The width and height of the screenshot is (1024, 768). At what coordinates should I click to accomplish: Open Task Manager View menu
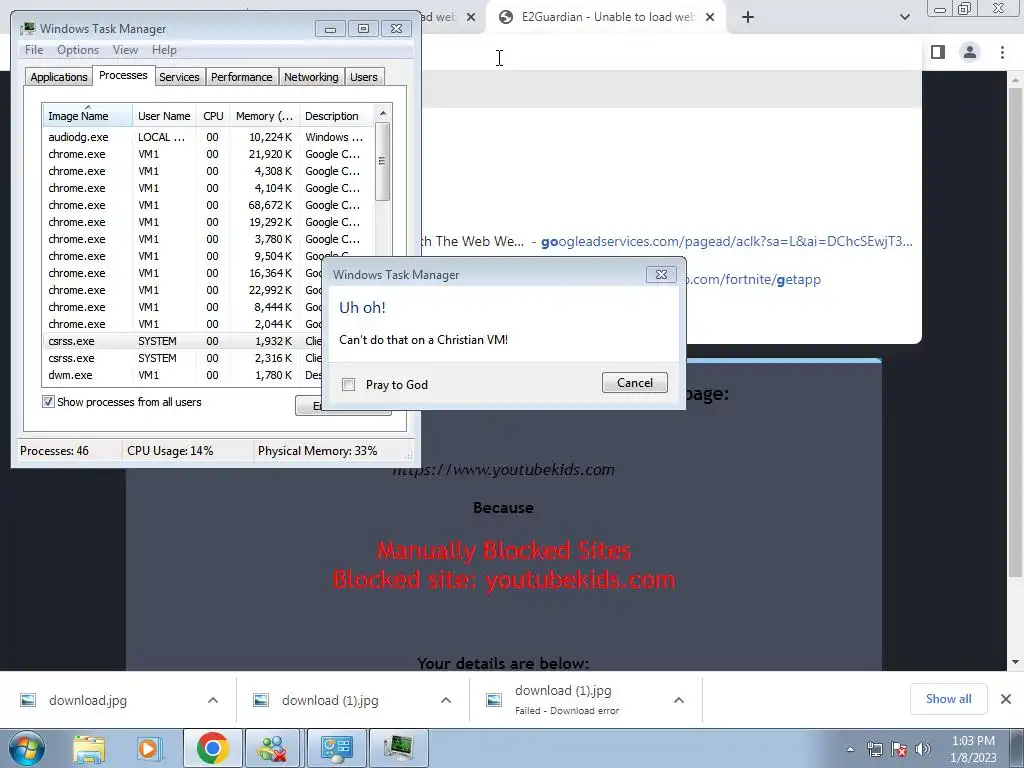pyautogui.click(x=125, y=50)
